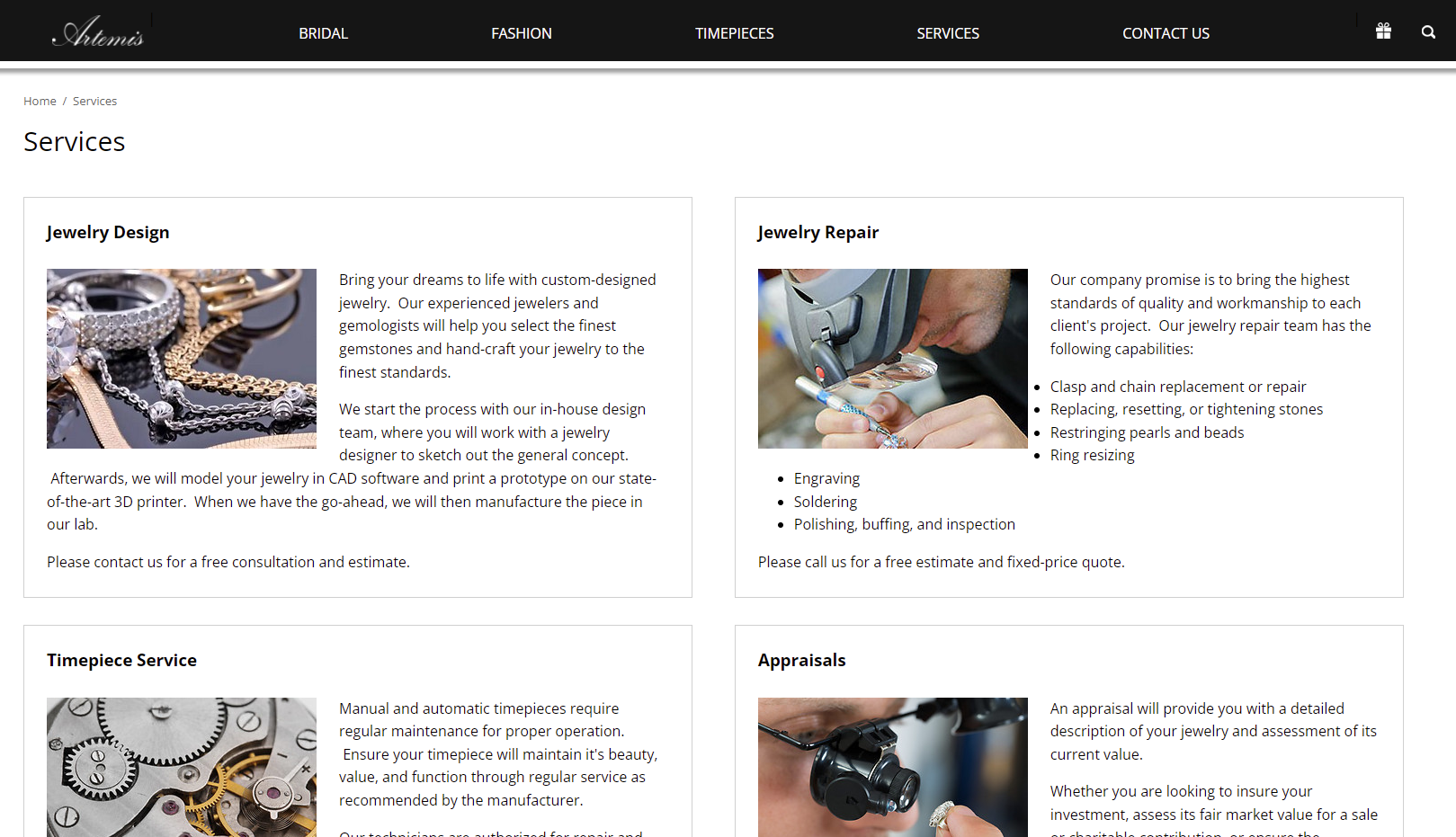Image resolution: width=1456 pixels, height=837 pixels.
Task: Open the gift icon in header
Action: pos(1383,31)
